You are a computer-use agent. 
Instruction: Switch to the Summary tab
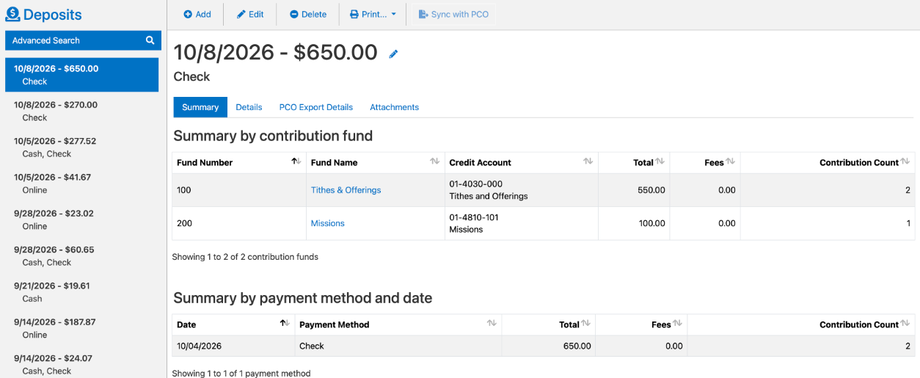pyautogui.click(x=200, y=107)
